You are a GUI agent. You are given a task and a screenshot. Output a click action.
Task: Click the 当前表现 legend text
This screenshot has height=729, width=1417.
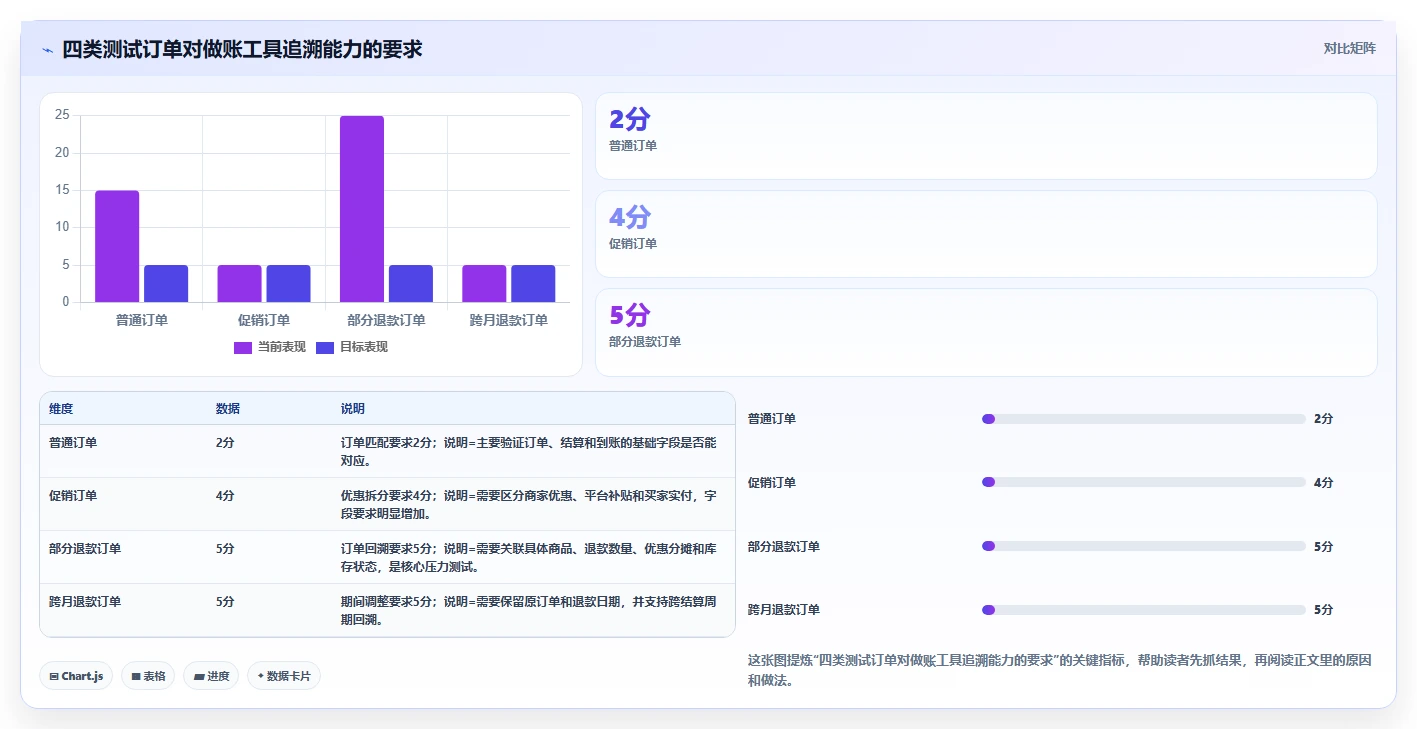(x=282, y=347)
